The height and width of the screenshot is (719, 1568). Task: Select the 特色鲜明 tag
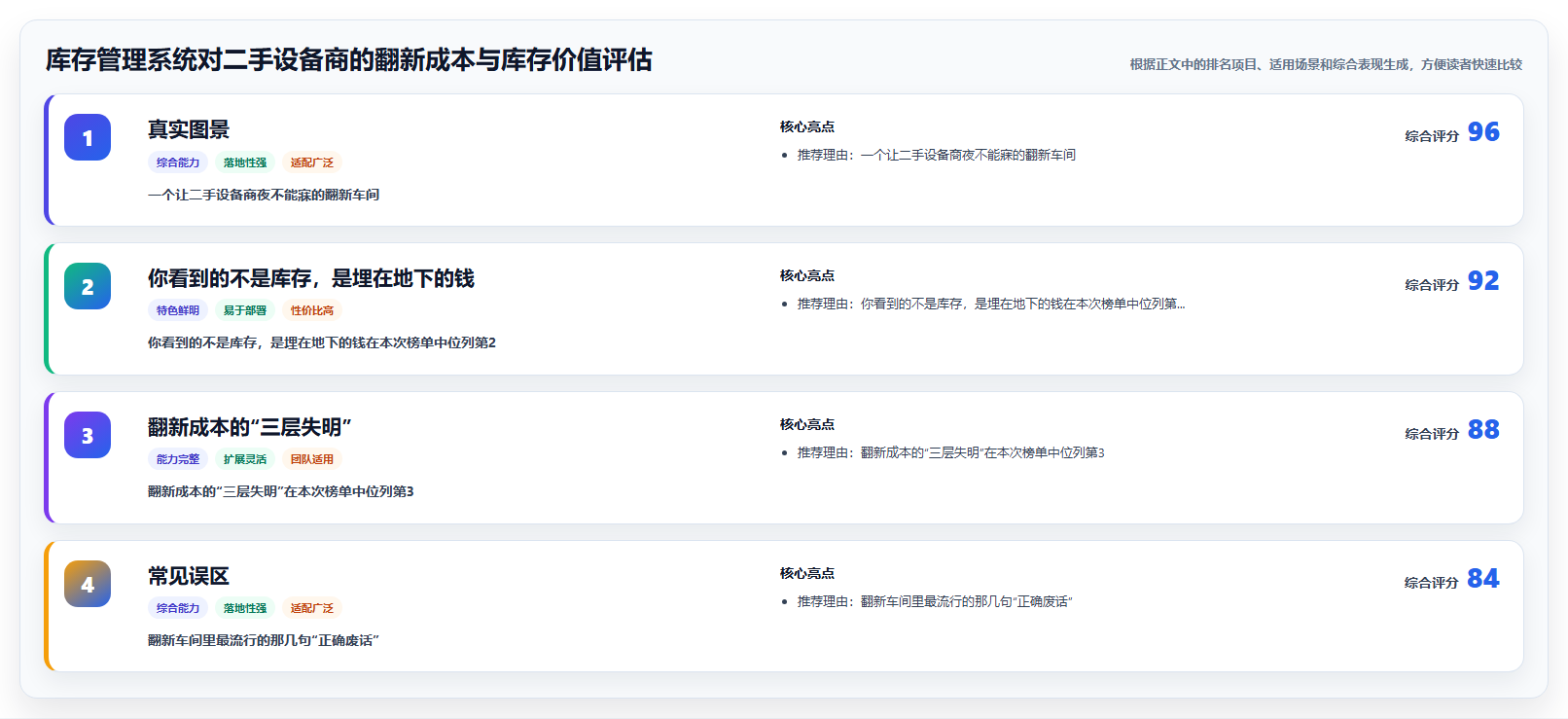pos(178,310)
